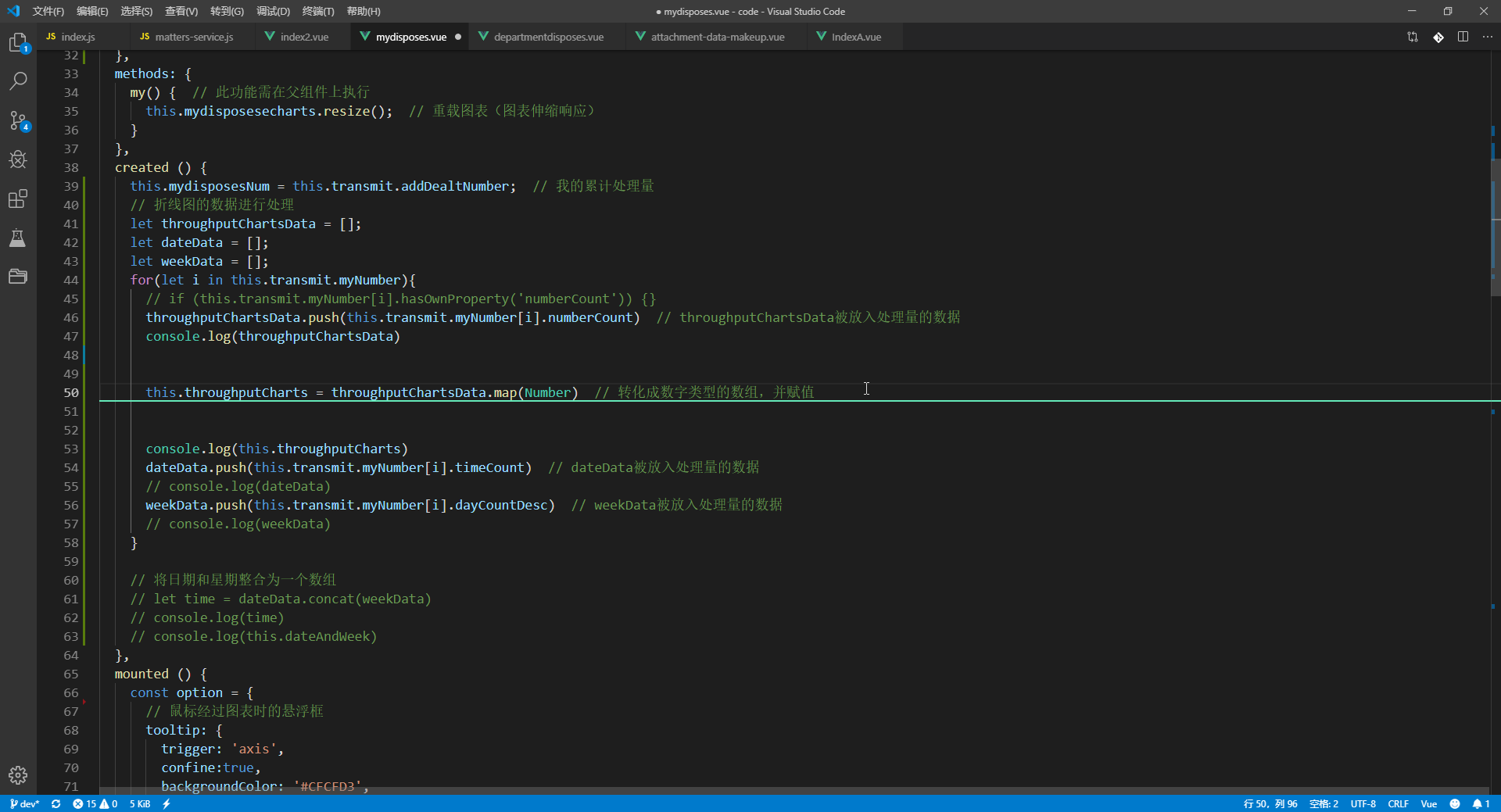1501x812 pixels.
Task: Select the mydisposes.vue tab
Action: (411, 37)
